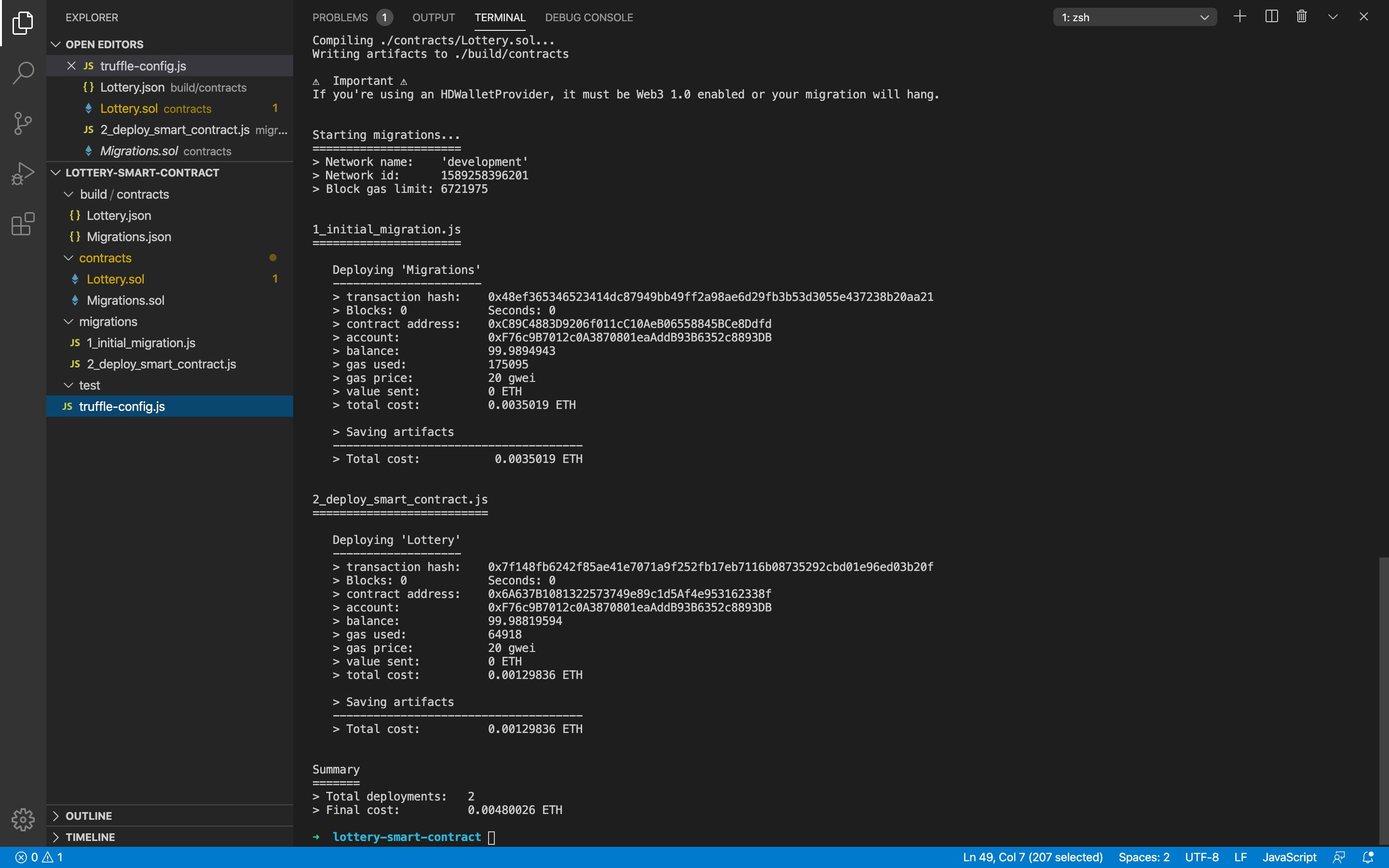Open the Extensions view icon
Viewport: 1389px width, 868px height.
(23, 224)
